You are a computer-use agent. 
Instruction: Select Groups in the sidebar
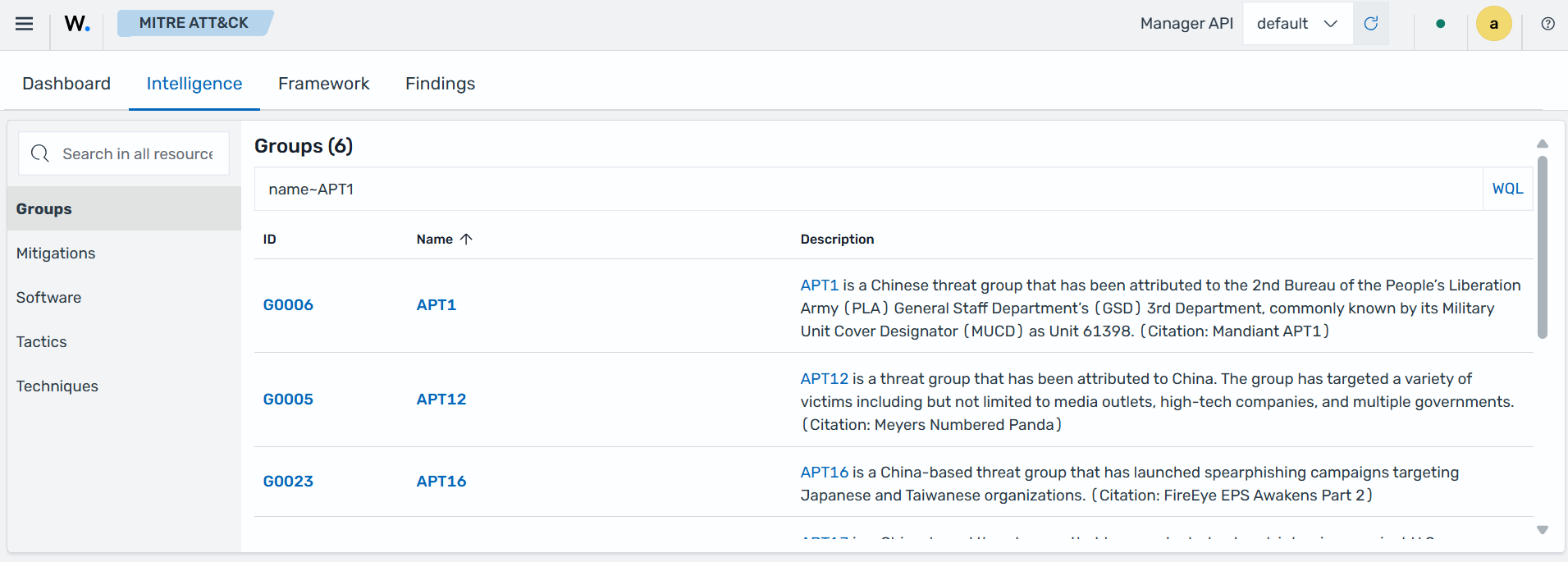click(125, 209)
